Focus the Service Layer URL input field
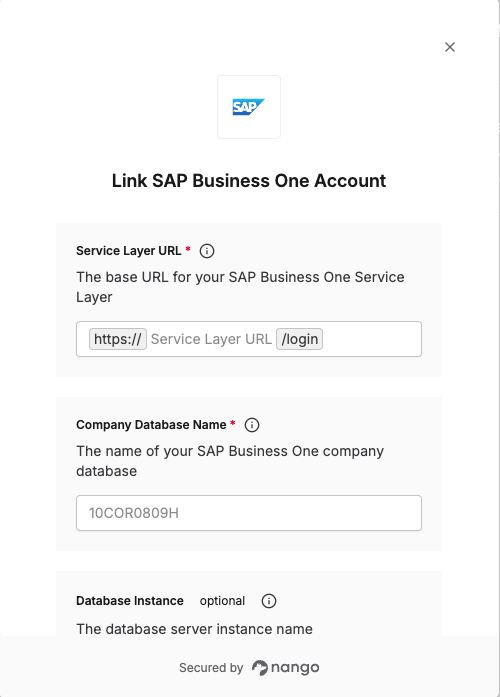This screenshot has height=697, width=500. coord(249,339)
